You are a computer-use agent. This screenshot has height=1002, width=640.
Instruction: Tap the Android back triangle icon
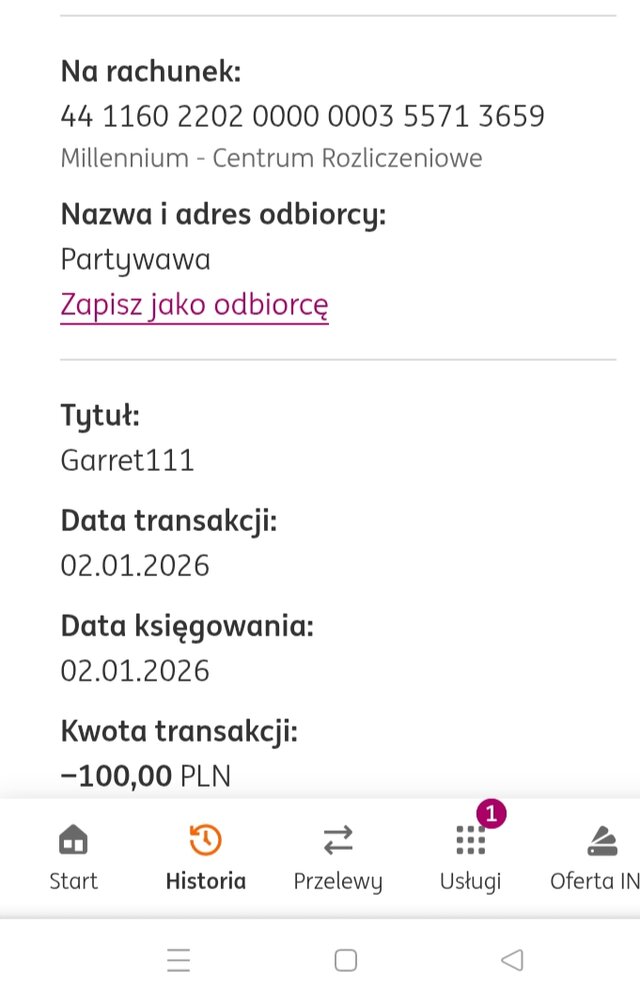[x=512, y=961]
